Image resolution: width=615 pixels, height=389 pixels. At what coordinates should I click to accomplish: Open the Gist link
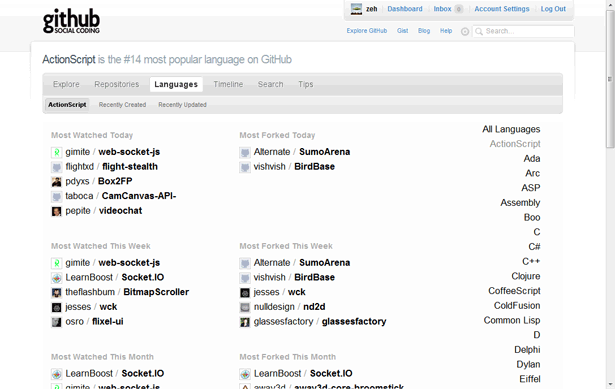pyautogui.click(x=402, y=31)
